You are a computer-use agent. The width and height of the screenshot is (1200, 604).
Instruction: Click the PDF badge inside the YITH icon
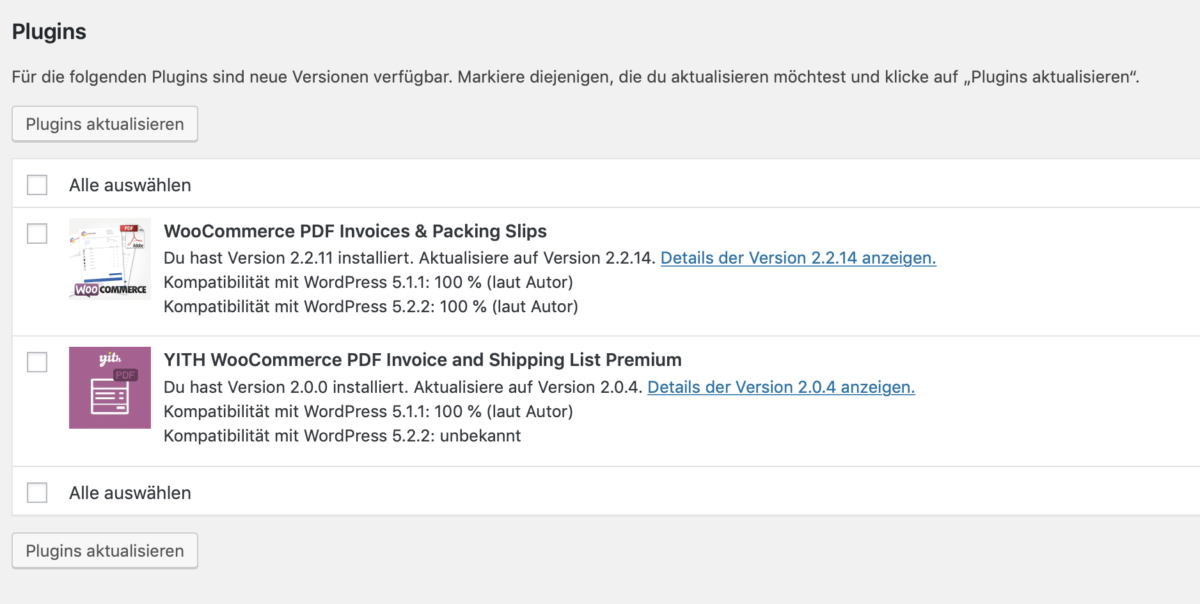(x=126, y=377)
